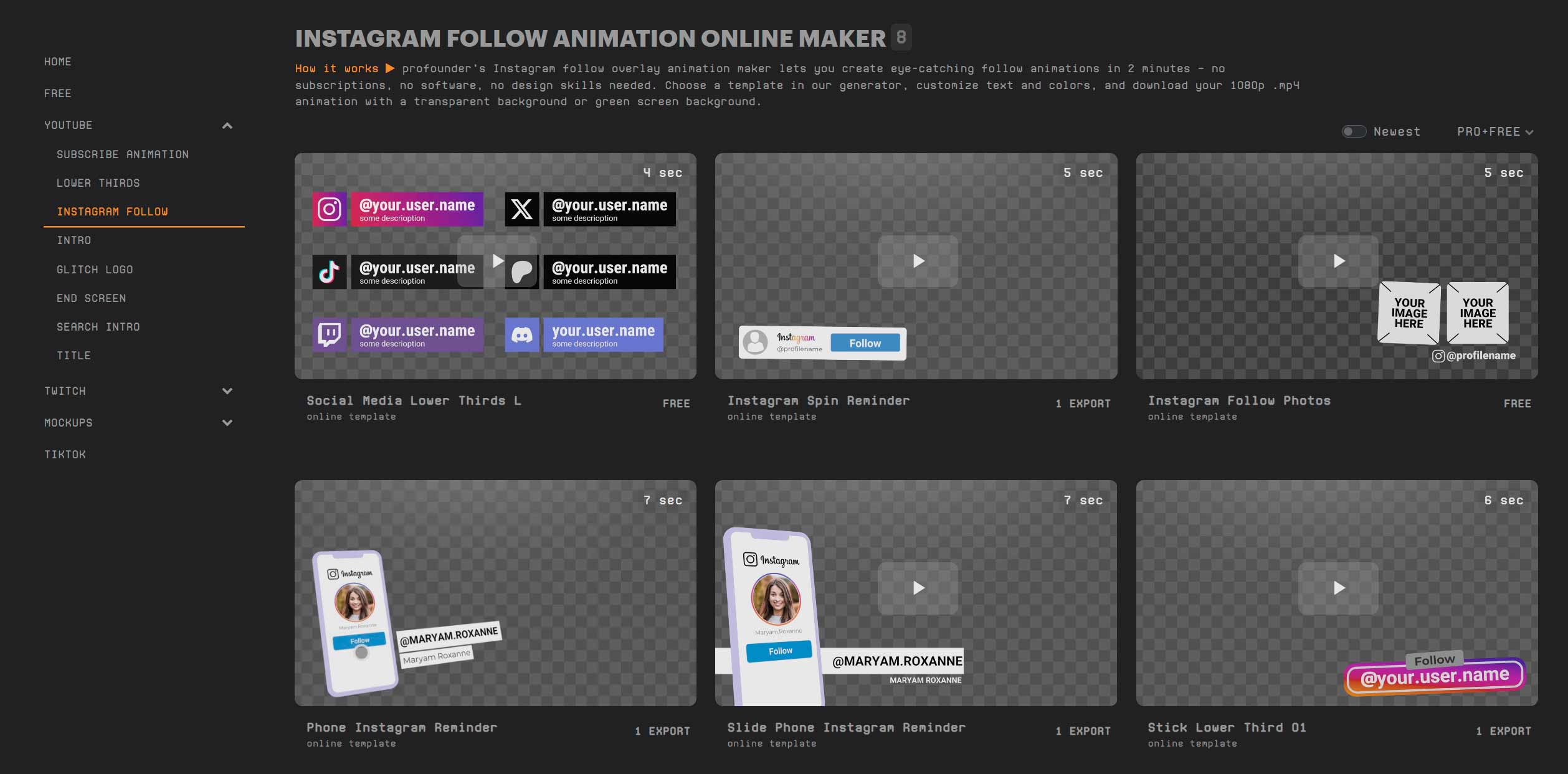The width and height of the screenshot is (1568, 774).
Task: Click 1 EXPORT label on Phone Instagram Reminder
Action: (662, 731)
